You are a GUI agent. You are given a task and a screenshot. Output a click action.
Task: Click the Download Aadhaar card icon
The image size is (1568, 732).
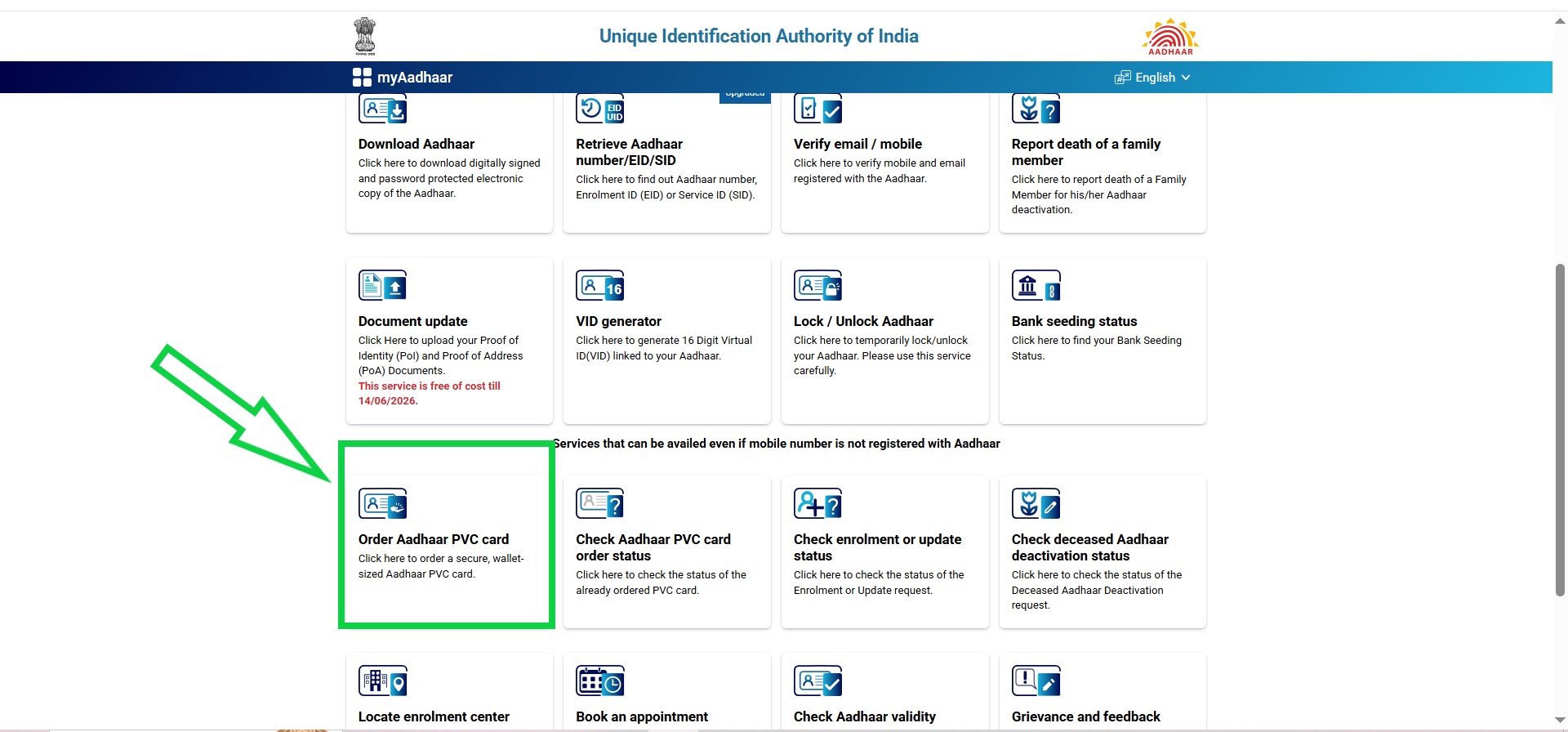(x=382, y=109)
